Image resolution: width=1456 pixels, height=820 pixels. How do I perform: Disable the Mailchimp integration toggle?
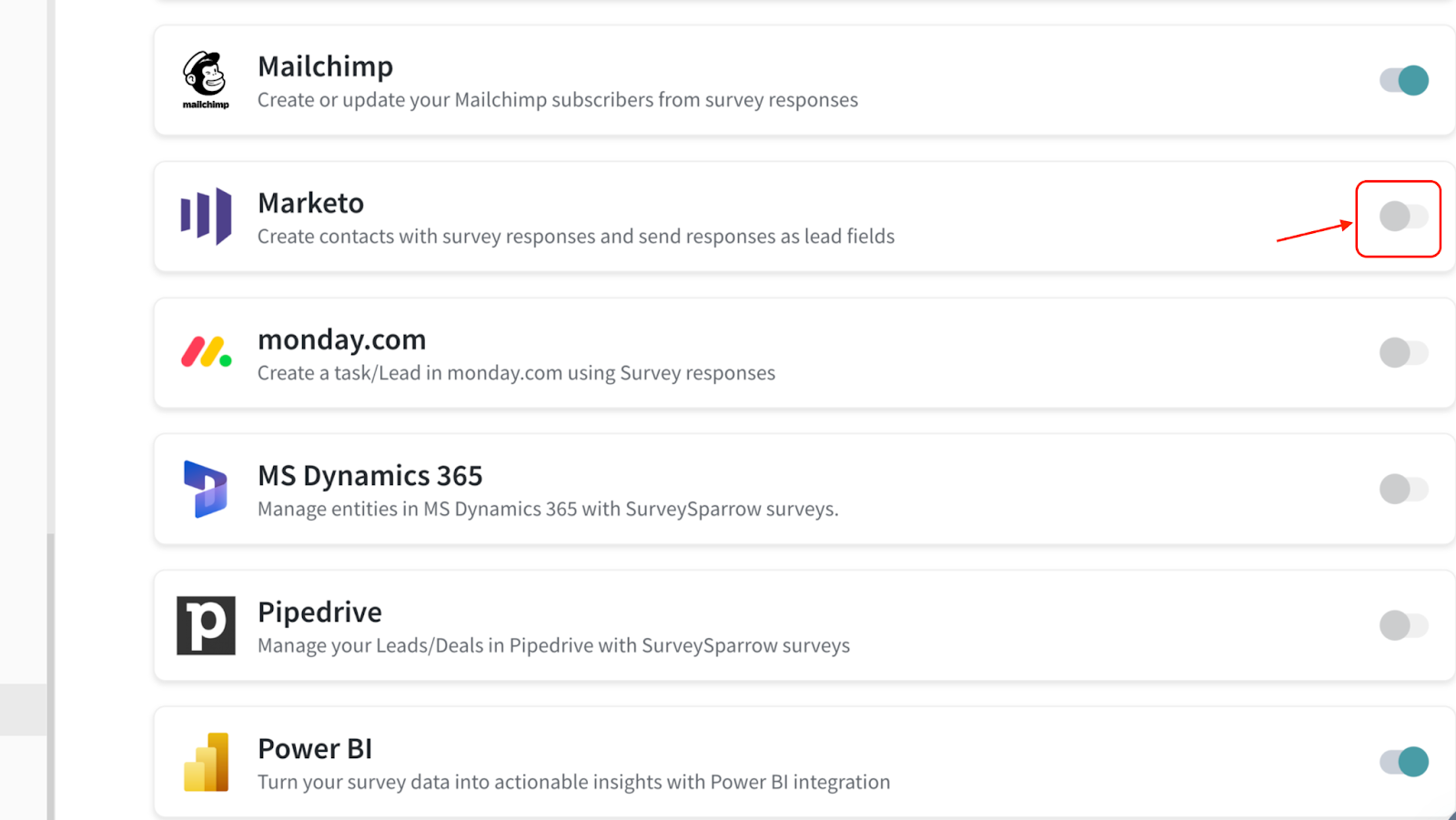point(1404,80)
